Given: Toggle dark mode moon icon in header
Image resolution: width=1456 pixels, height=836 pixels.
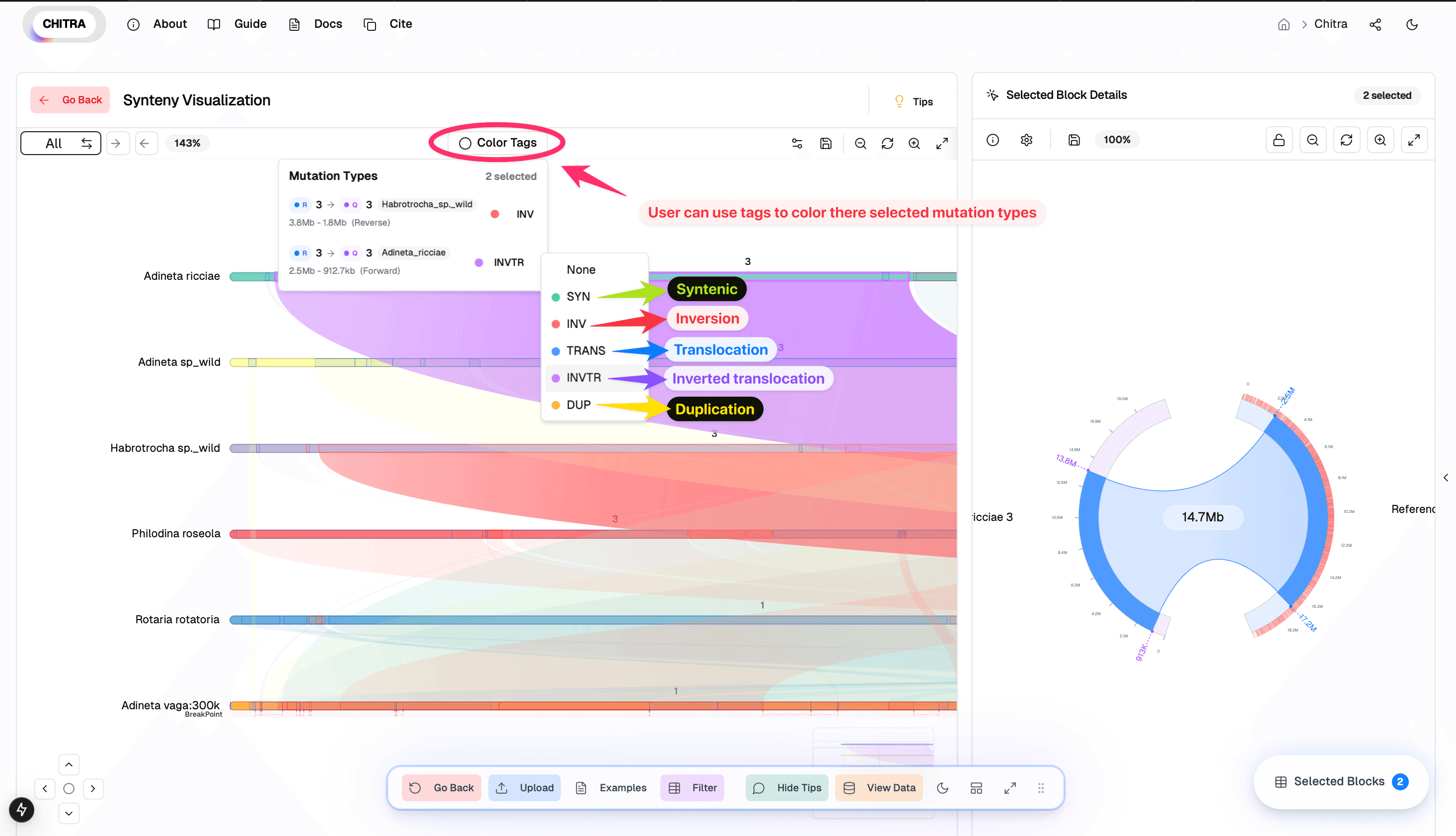Looking at the screenshot, I should (x=1412, y=25).
